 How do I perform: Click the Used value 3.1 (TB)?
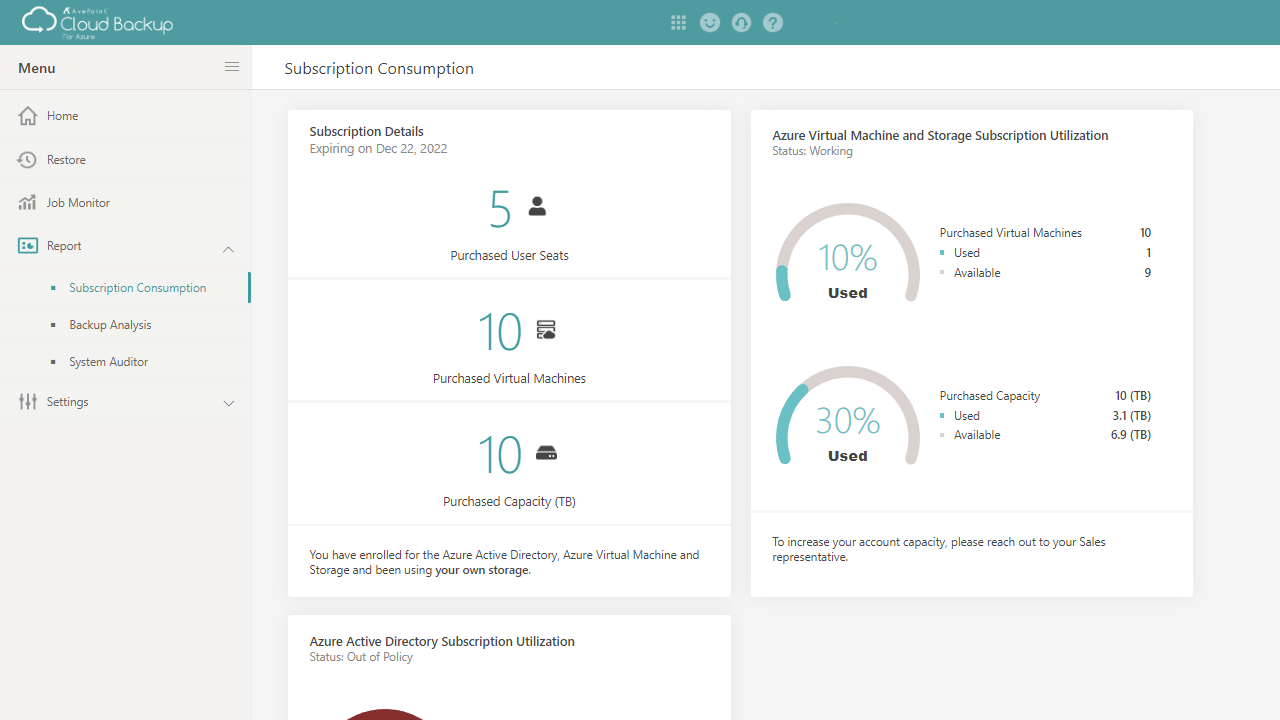[1131, 416]
